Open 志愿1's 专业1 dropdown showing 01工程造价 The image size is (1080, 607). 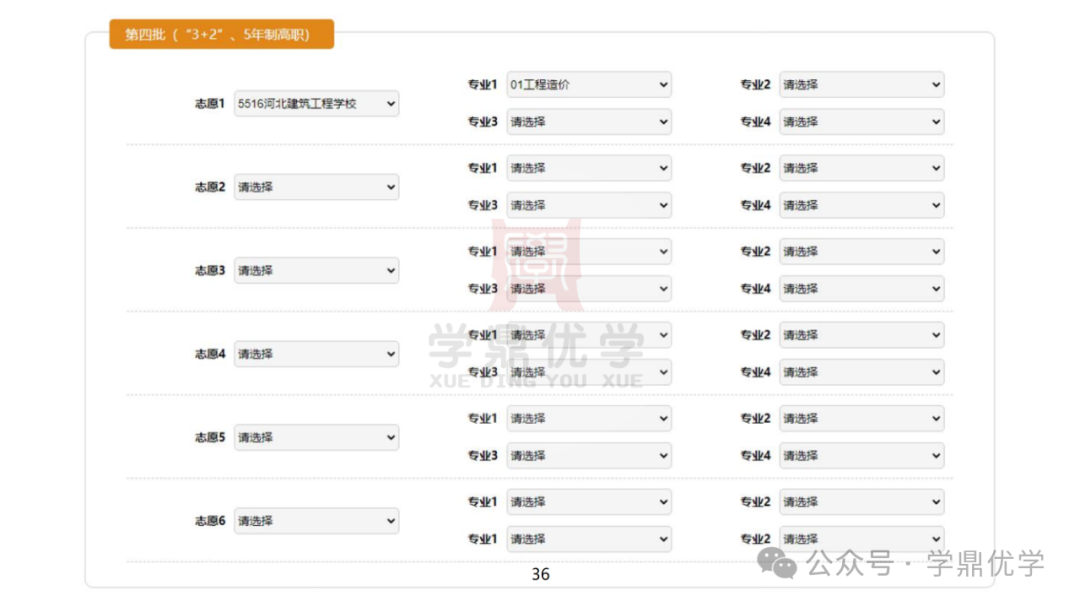tap(589, 85)
